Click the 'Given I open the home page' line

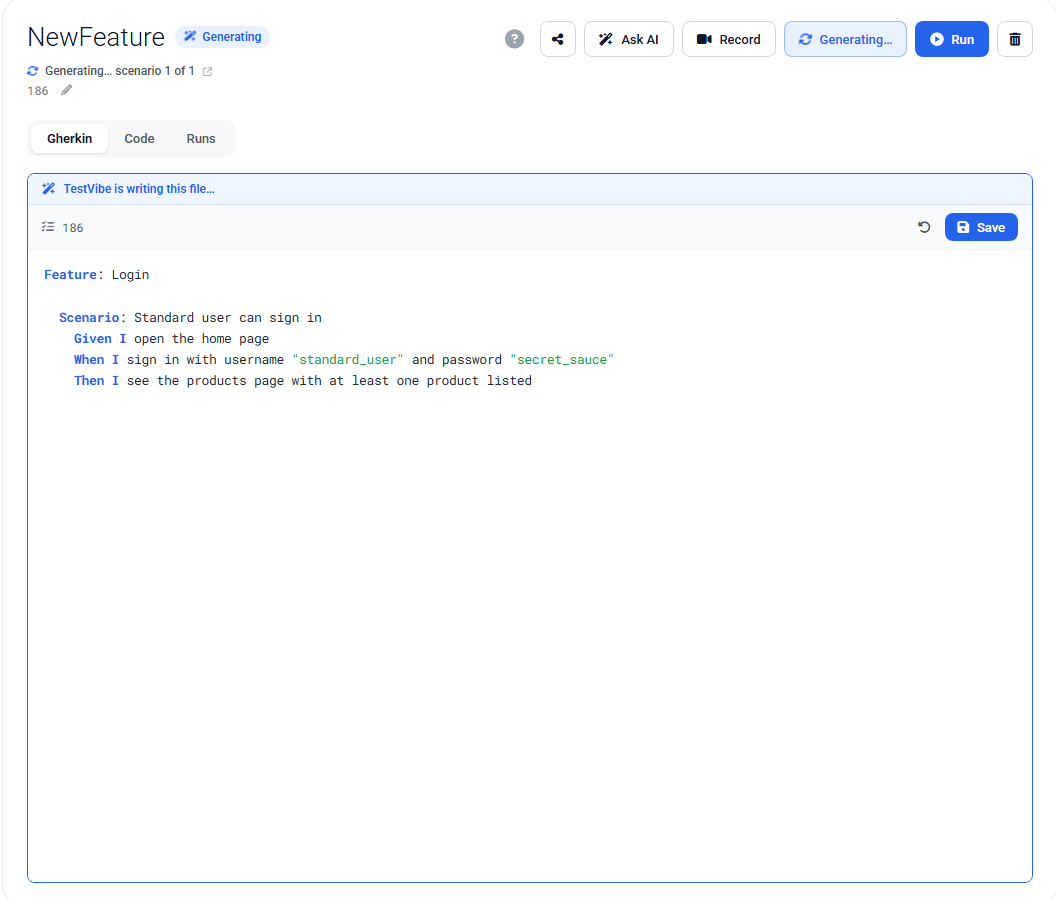pyautogui.click(x=172, y=338)
